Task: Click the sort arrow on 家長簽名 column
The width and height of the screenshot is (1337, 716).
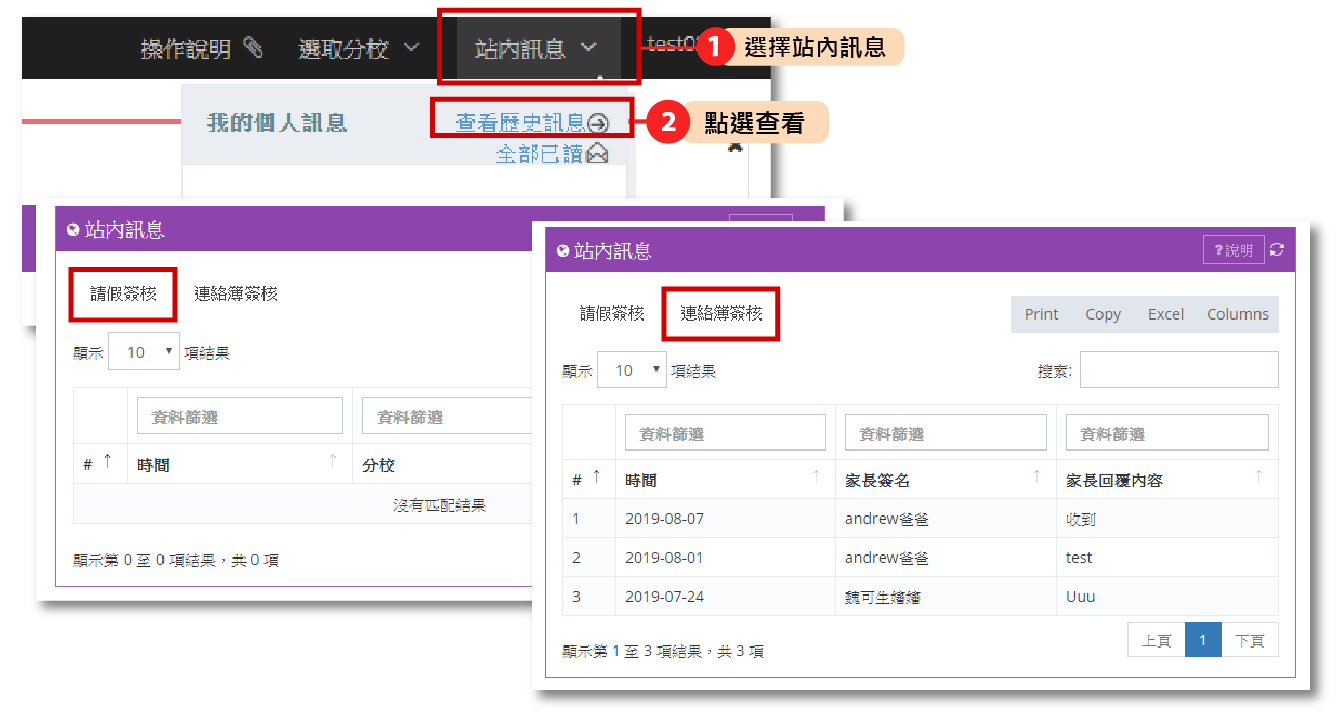Action: 1037,477
